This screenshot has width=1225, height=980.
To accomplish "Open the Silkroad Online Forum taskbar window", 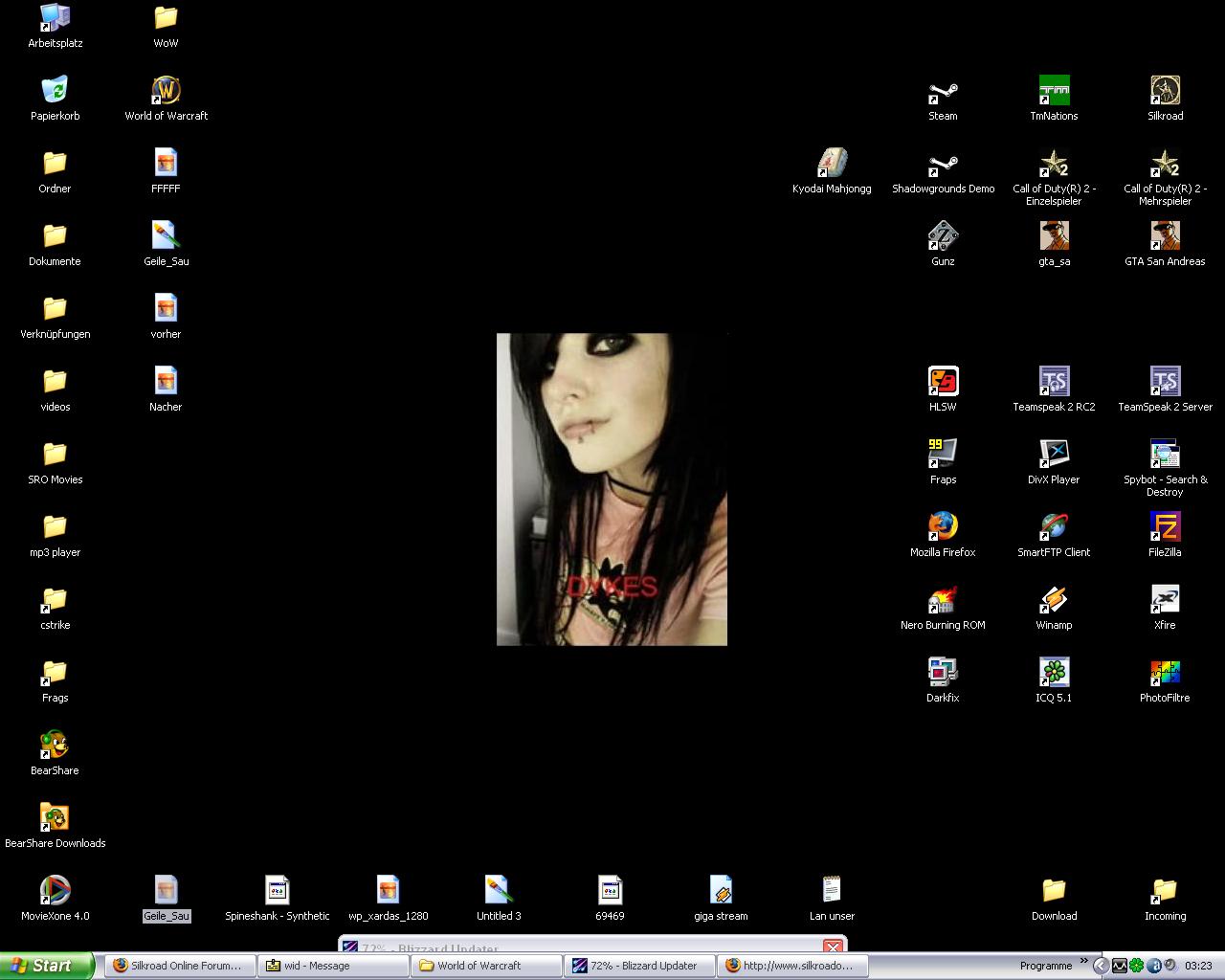I will (x=180, y=966).
